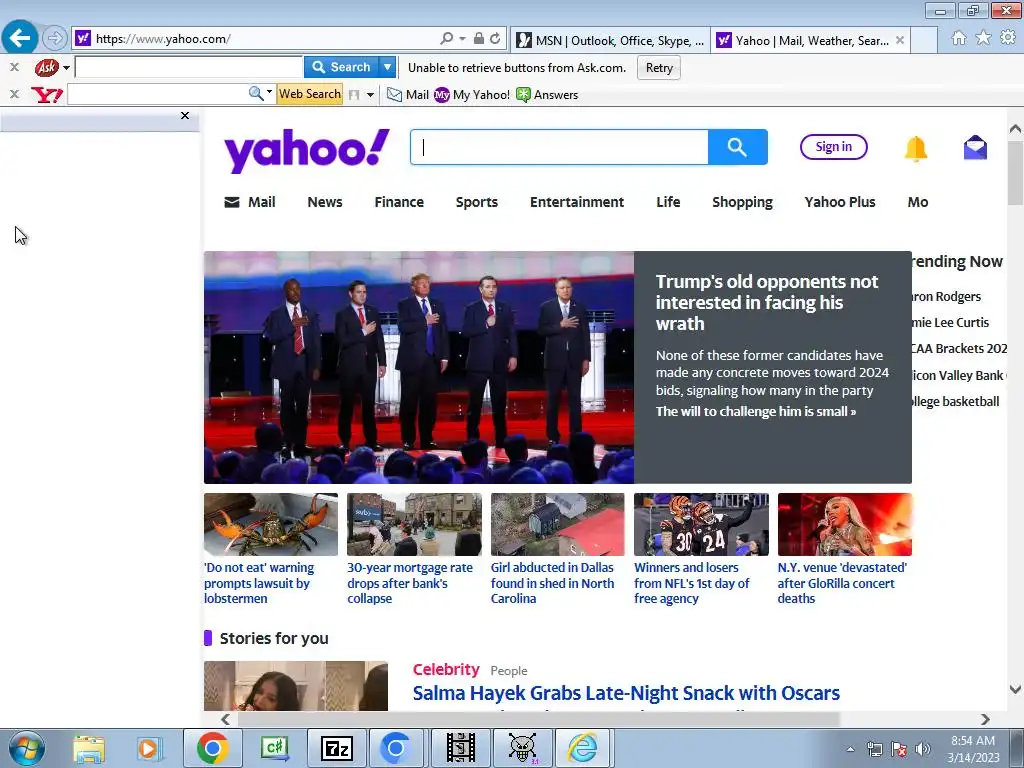Show hidden tray icons arrow
Screen dimensions: 1024x768
(850, 749)
